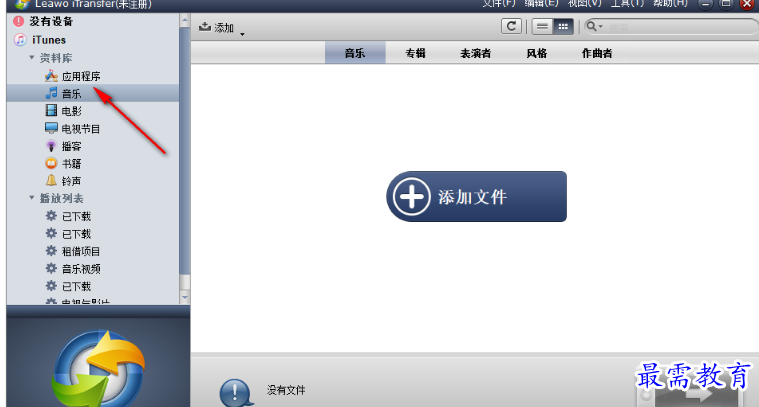Open the 书籍 books icon

[x=51, y=163]
